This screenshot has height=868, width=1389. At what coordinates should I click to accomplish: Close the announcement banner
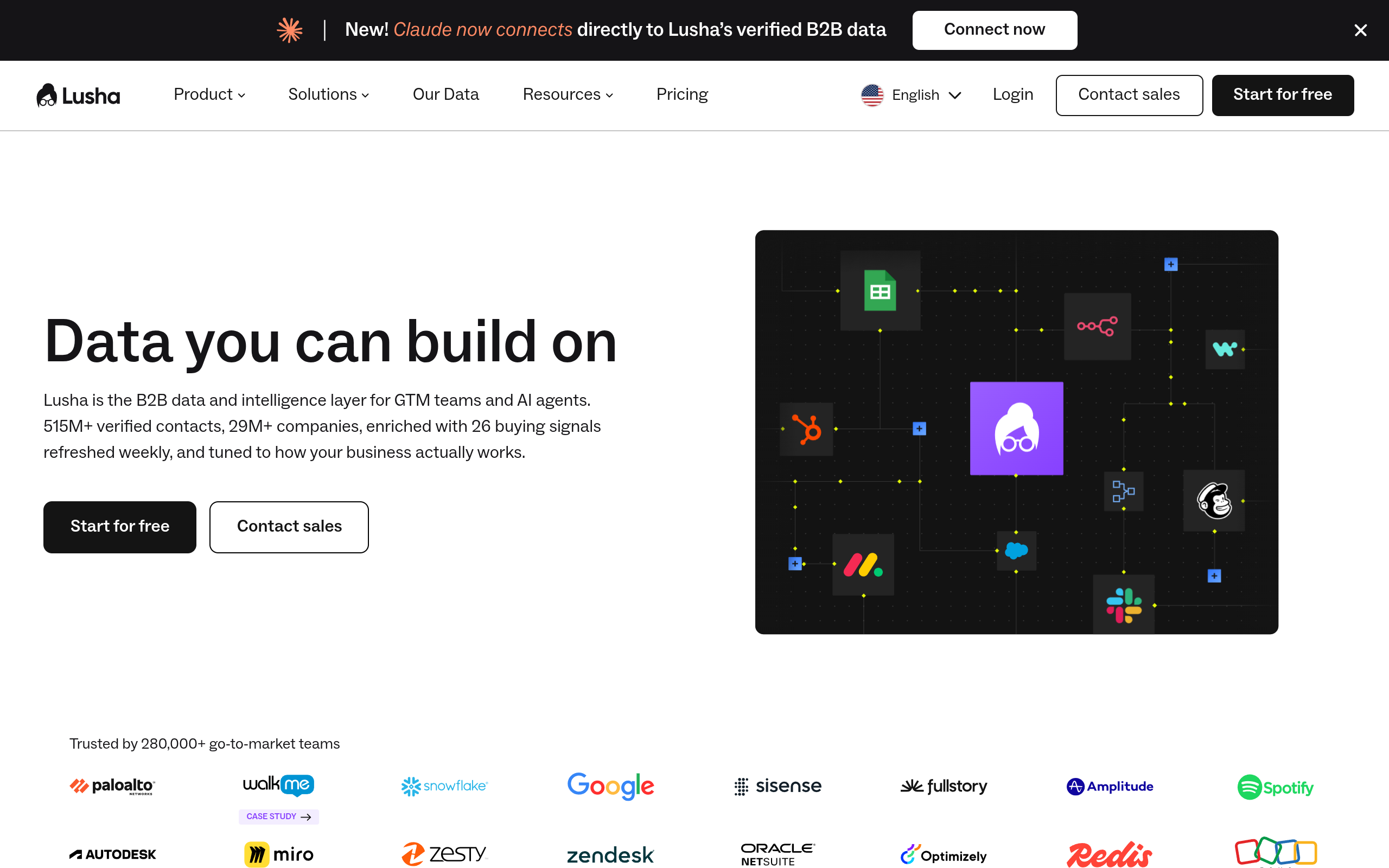pyautogui.click(x=1360, y=30)
